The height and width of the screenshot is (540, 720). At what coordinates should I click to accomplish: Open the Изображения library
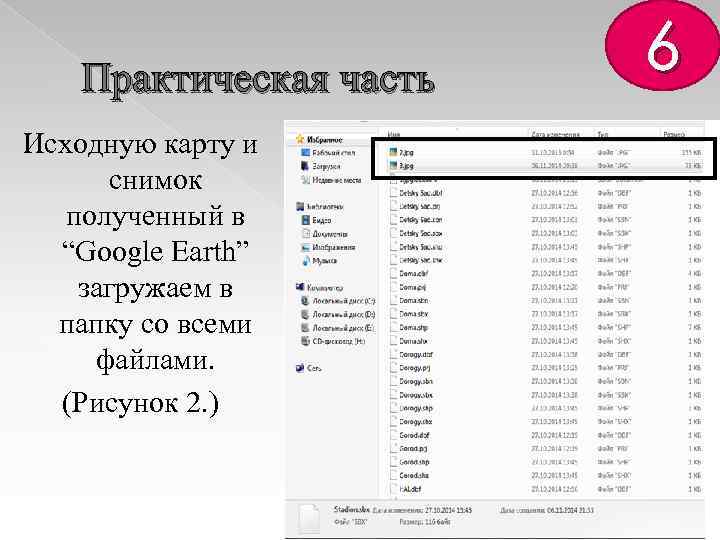pos(334,248)
